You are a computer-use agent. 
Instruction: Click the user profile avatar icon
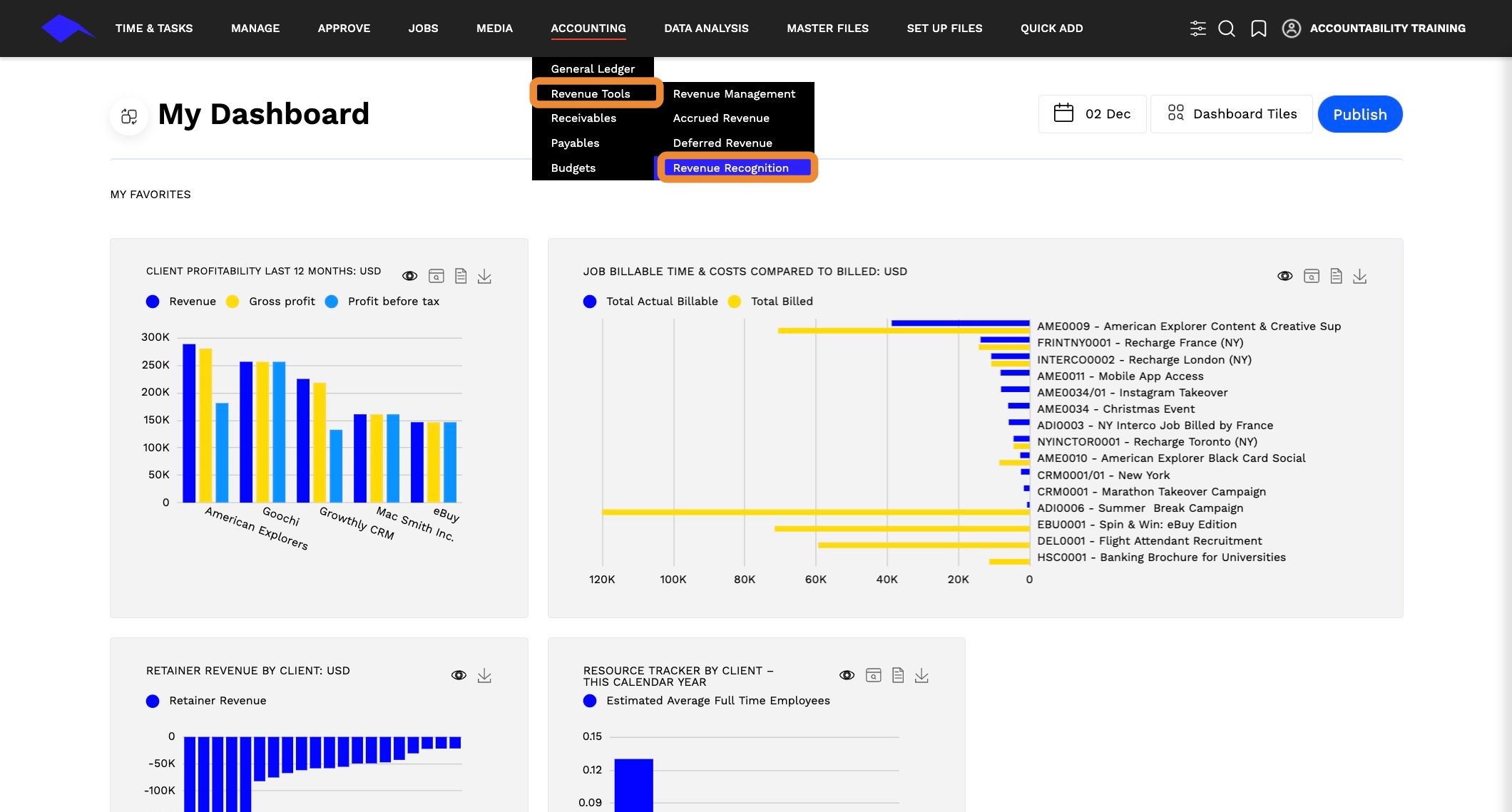coord(1292,29)
